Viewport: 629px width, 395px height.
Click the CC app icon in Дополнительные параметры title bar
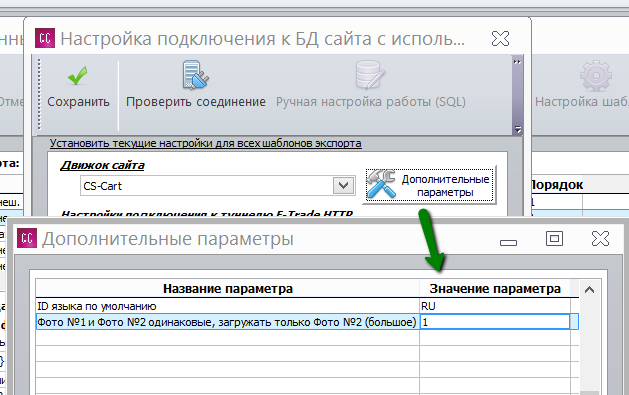27,238
